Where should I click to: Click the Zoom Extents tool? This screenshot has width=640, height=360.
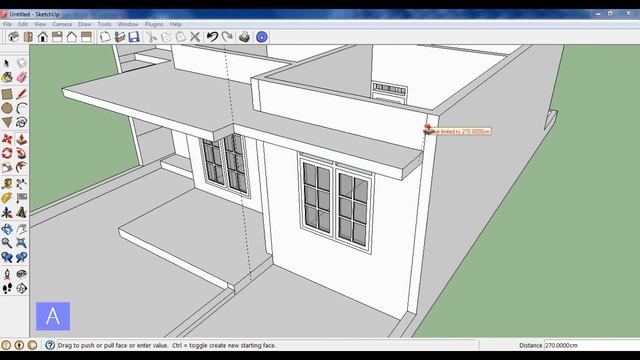(21, 243)
